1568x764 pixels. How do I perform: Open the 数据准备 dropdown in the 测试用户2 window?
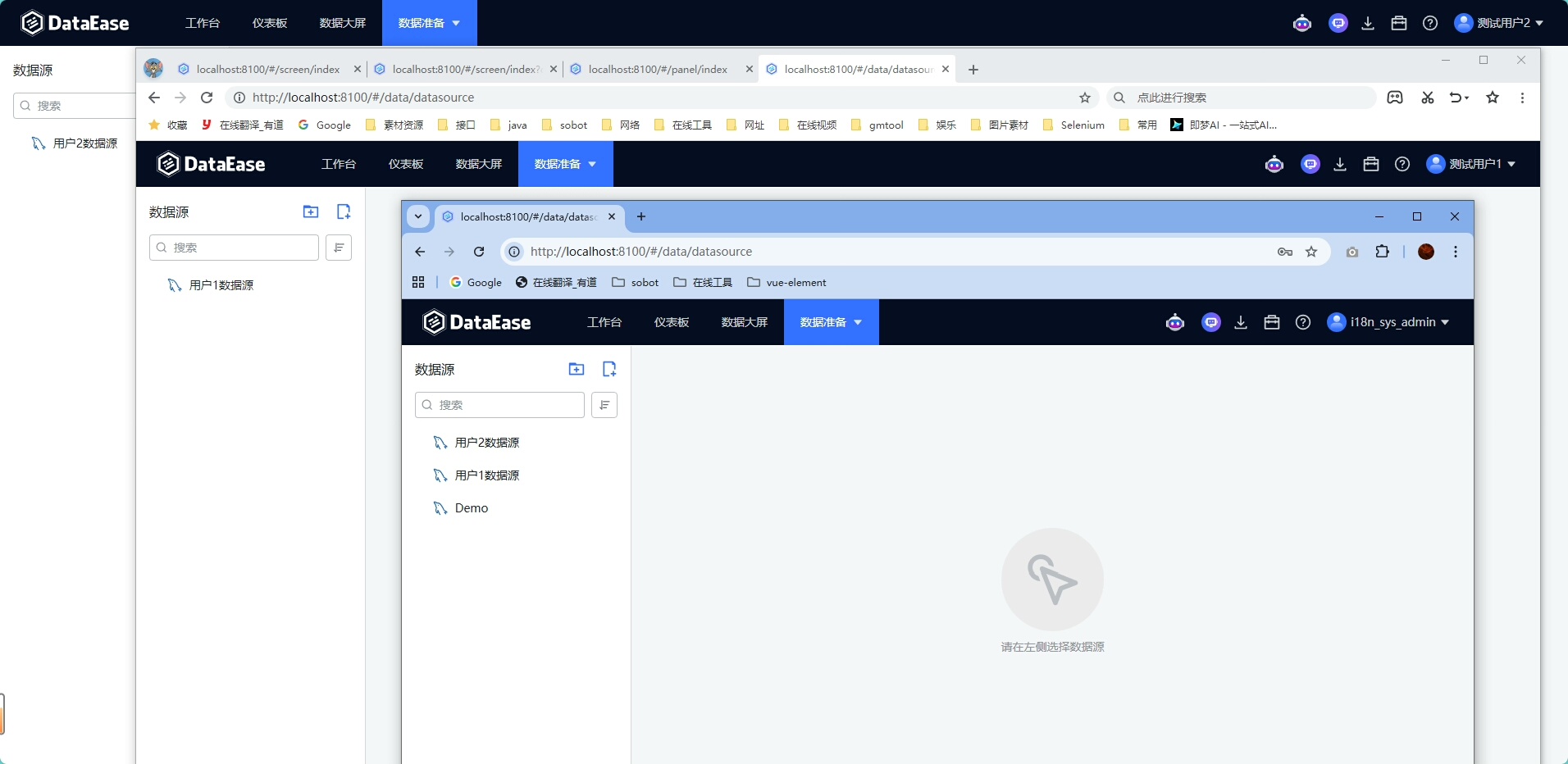click(x=430, y=23)
